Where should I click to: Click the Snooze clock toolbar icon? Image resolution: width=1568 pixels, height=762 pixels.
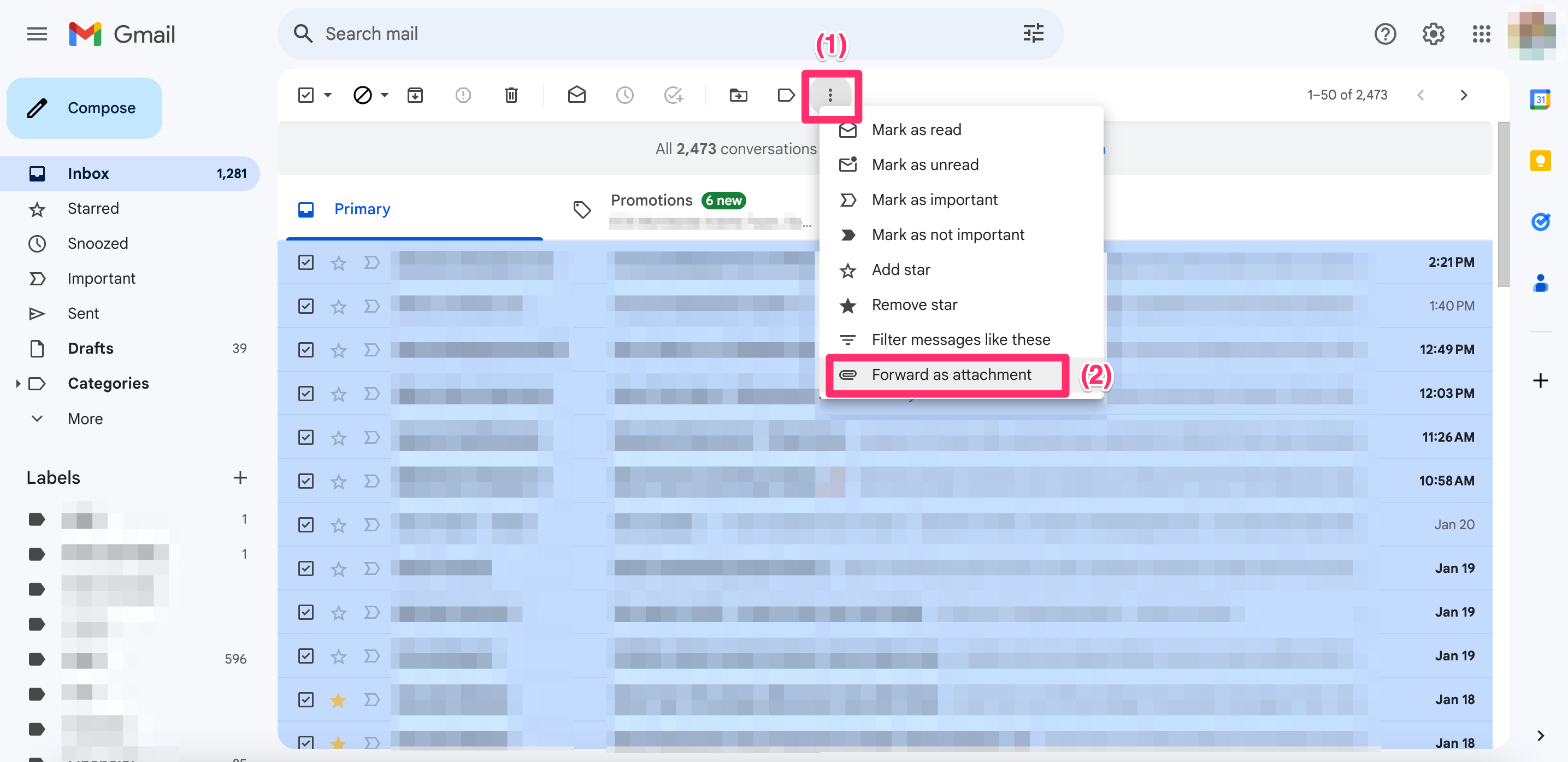[x=625, y=95]
